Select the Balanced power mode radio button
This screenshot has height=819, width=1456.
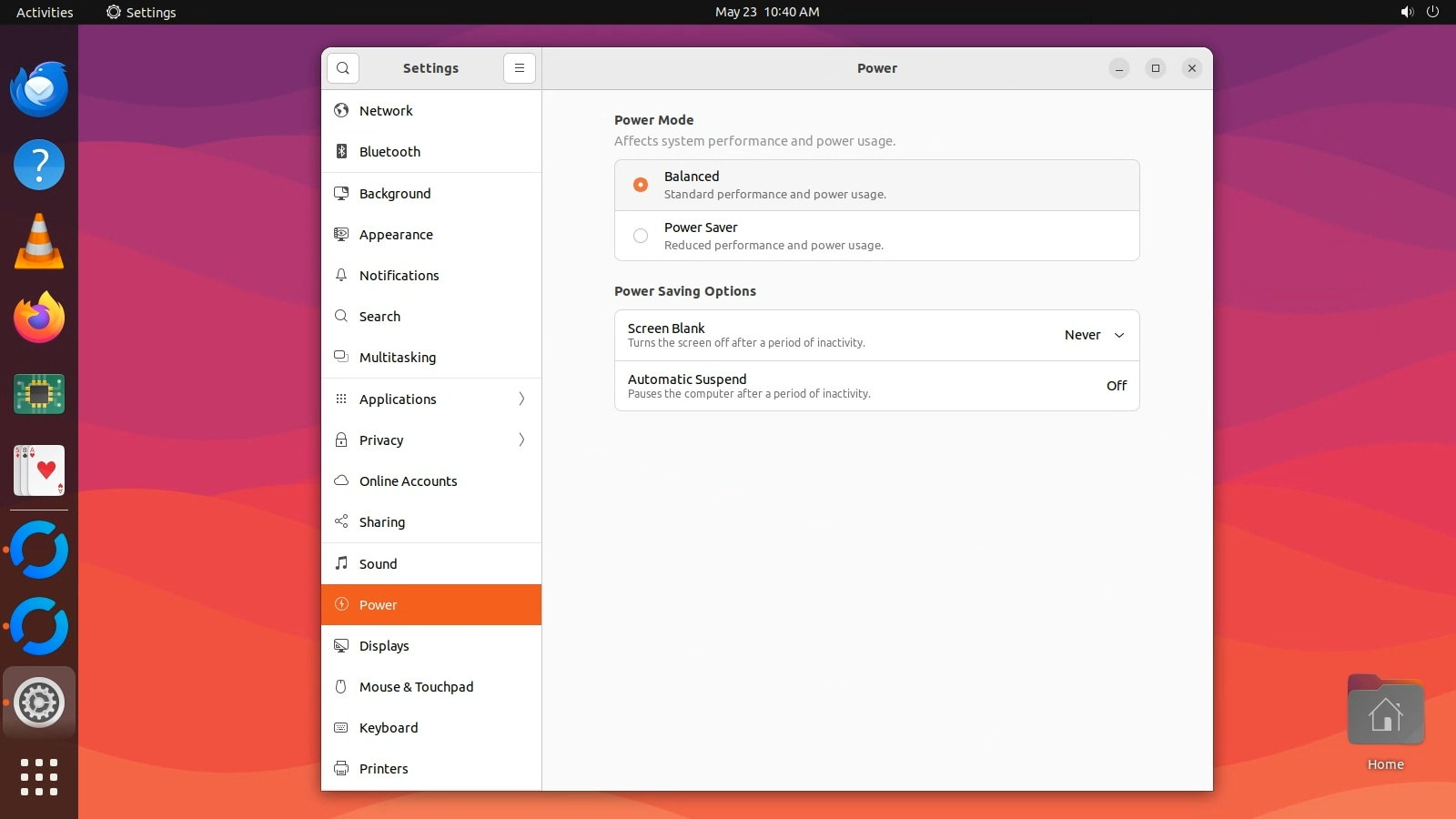pos(641,185)
